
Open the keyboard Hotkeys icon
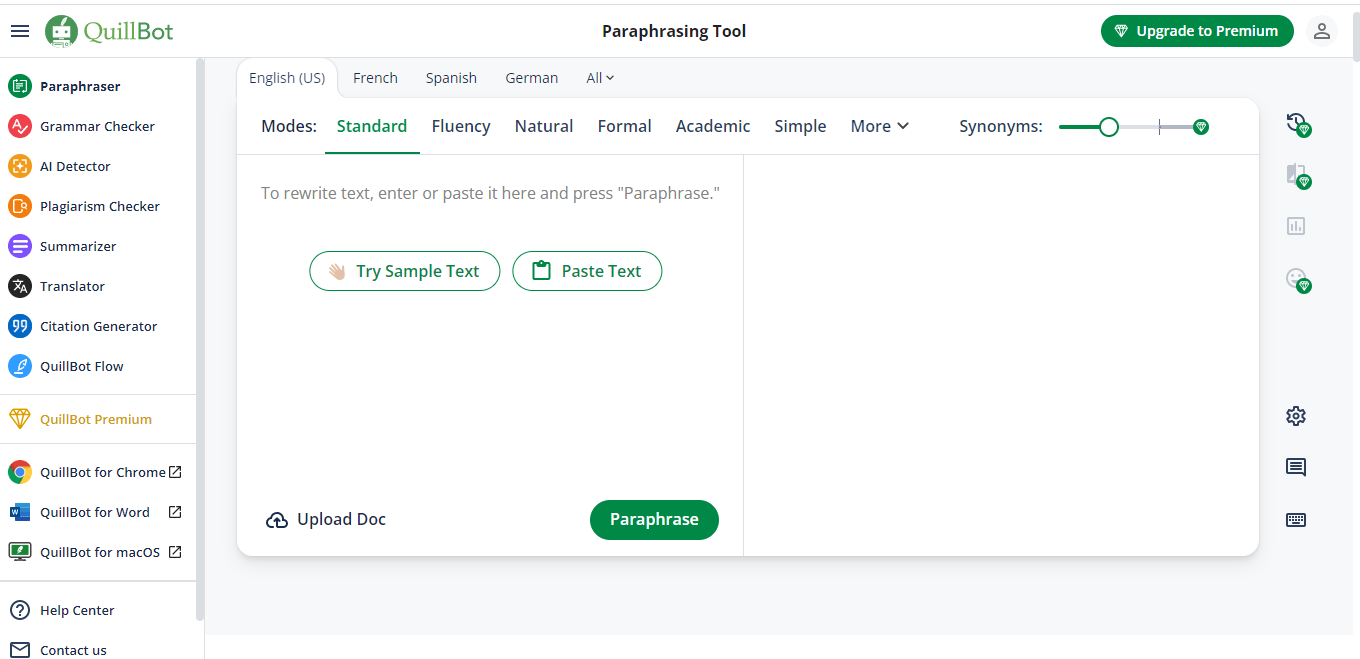(x=1296, y=519)
